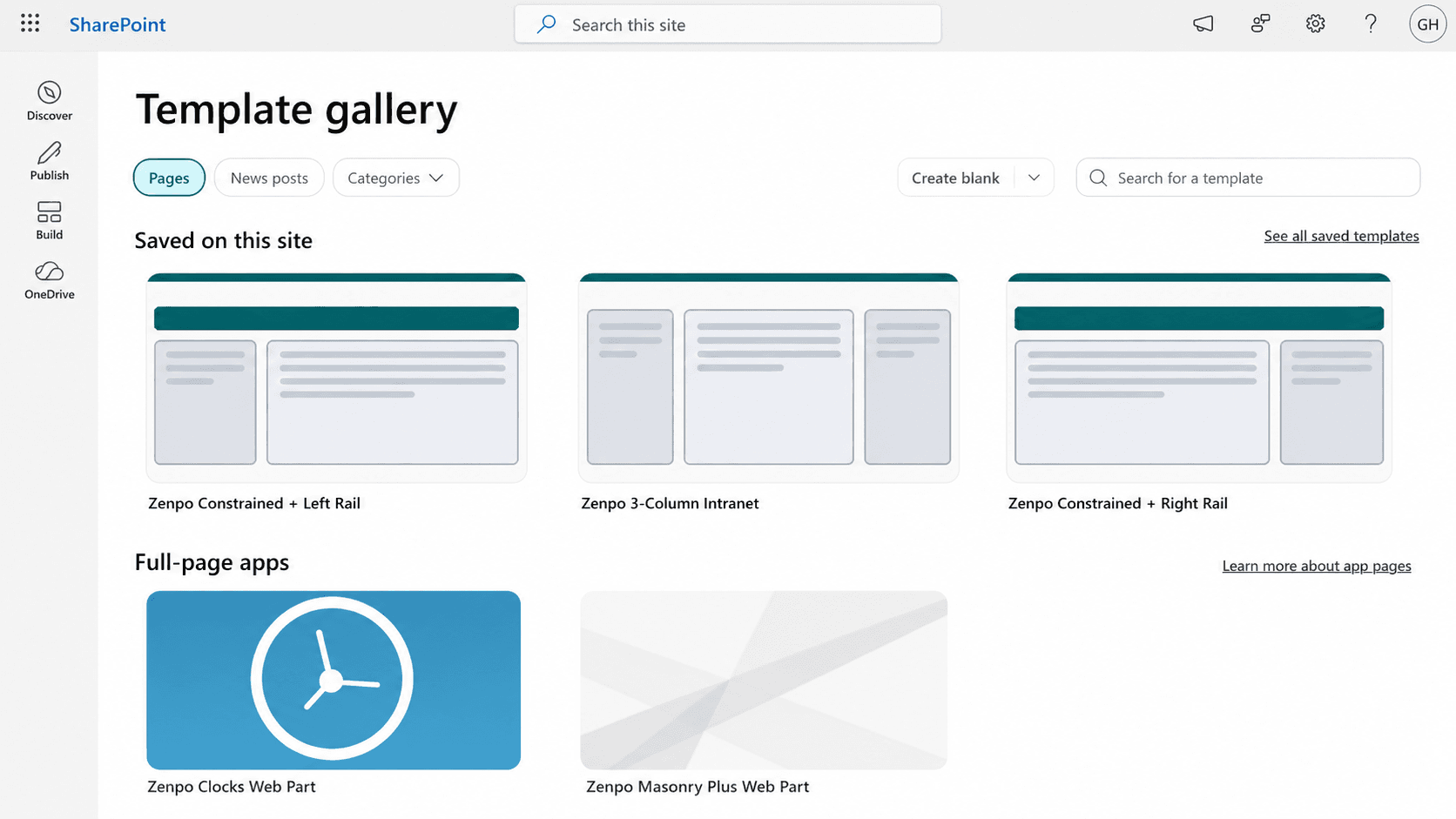Open the people connections icon in header
The image size is (1456, 819).
[1260, 24]
